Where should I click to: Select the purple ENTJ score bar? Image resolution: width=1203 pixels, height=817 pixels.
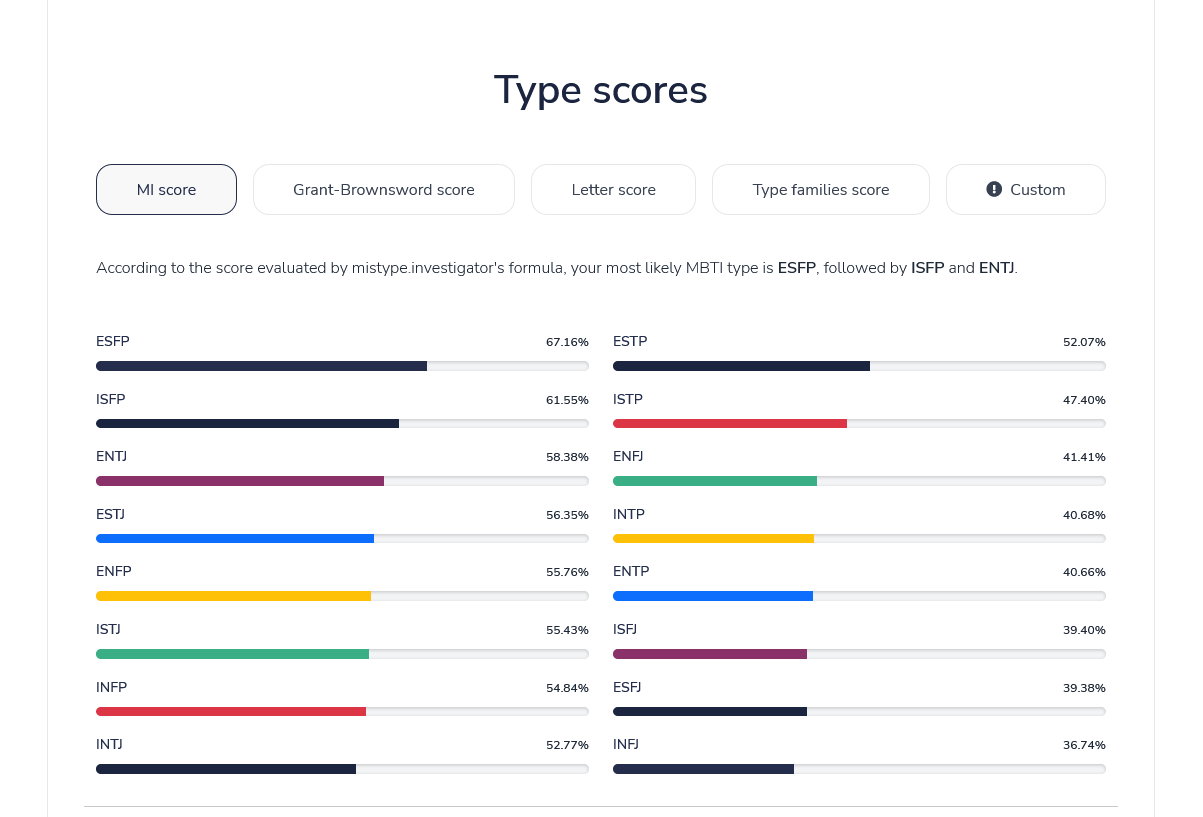(x=342, y=481)
